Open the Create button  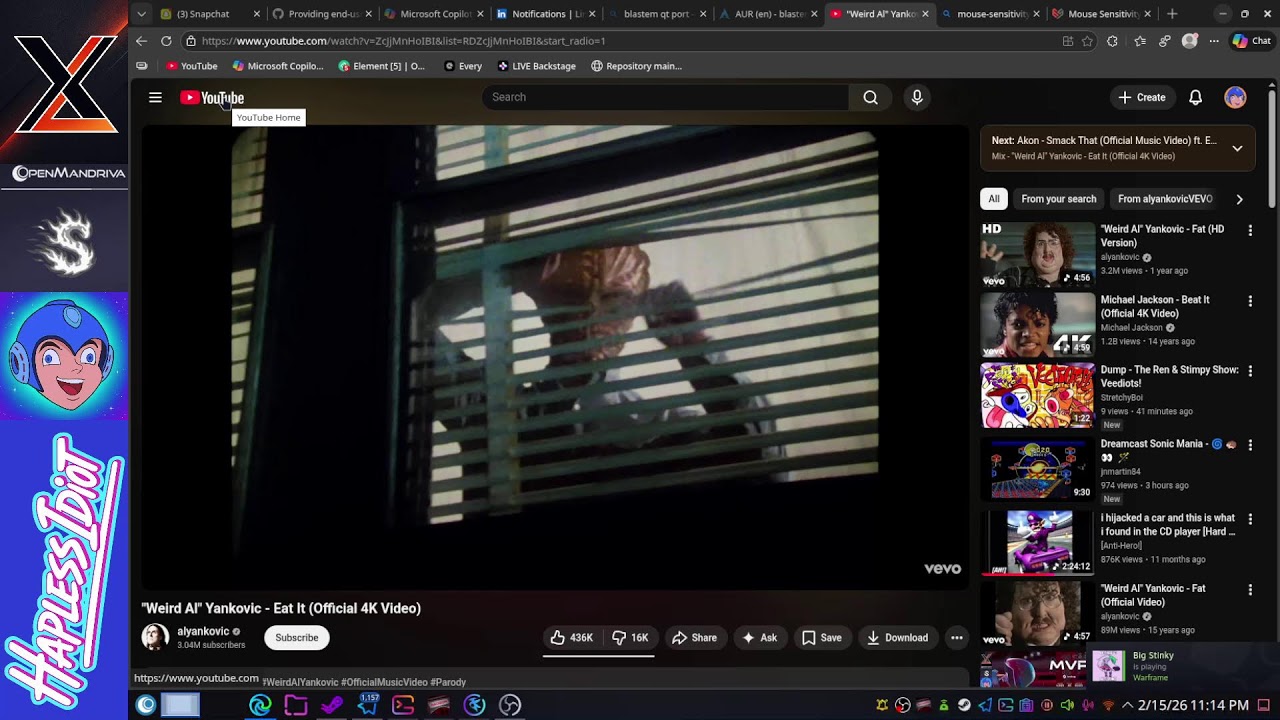(1142, 97)
